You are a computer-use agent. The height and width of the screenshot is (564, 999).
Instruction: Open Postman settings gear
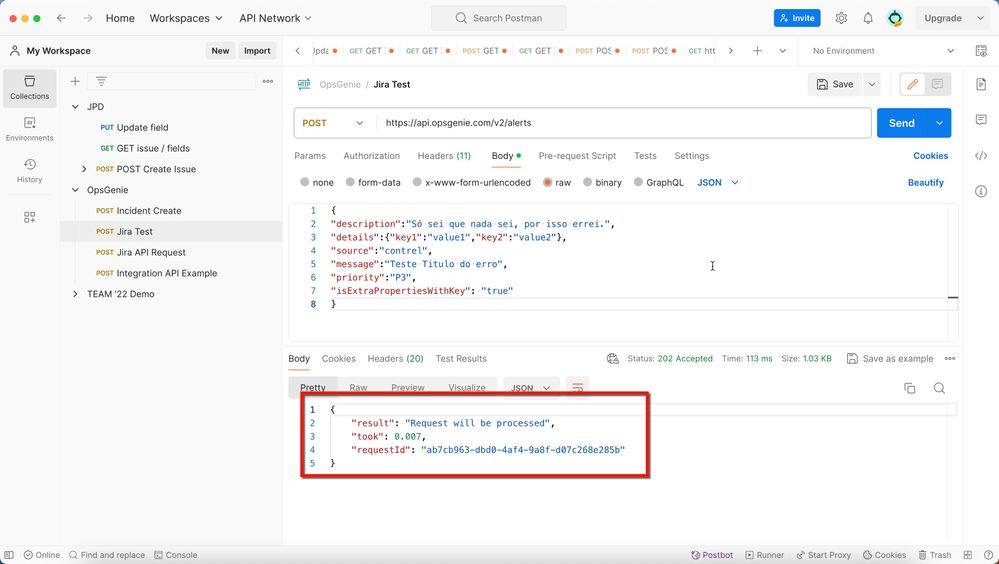pos(841,18)
